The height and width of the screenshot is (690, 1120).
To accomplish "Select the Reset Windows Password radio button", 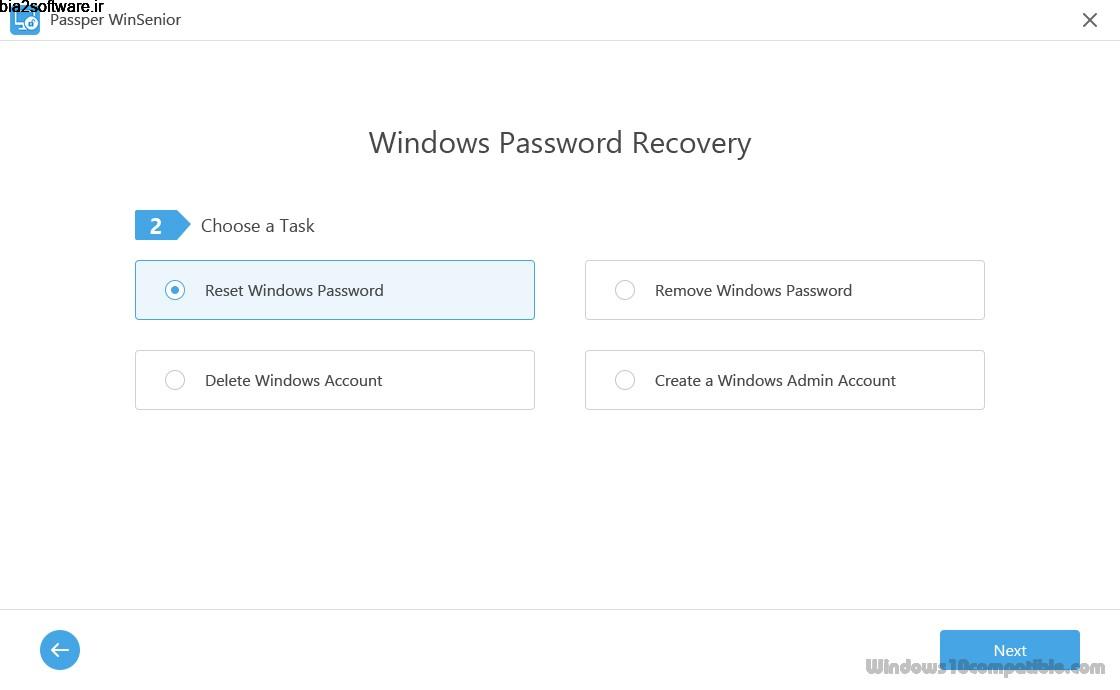I will pos(175,290).
